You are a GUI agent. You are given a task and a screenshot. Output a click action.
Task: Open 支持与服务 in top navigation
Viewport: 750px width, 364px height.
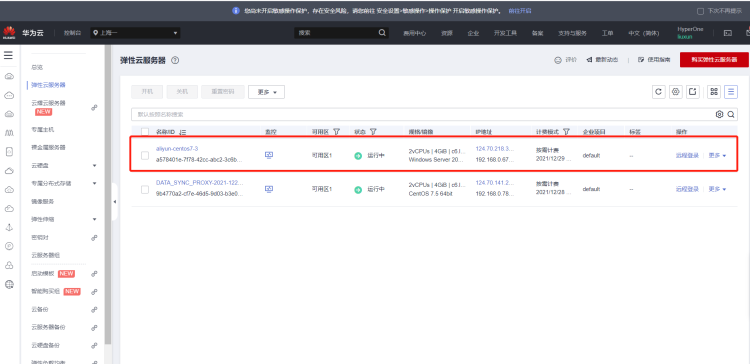tap(572, 33)
